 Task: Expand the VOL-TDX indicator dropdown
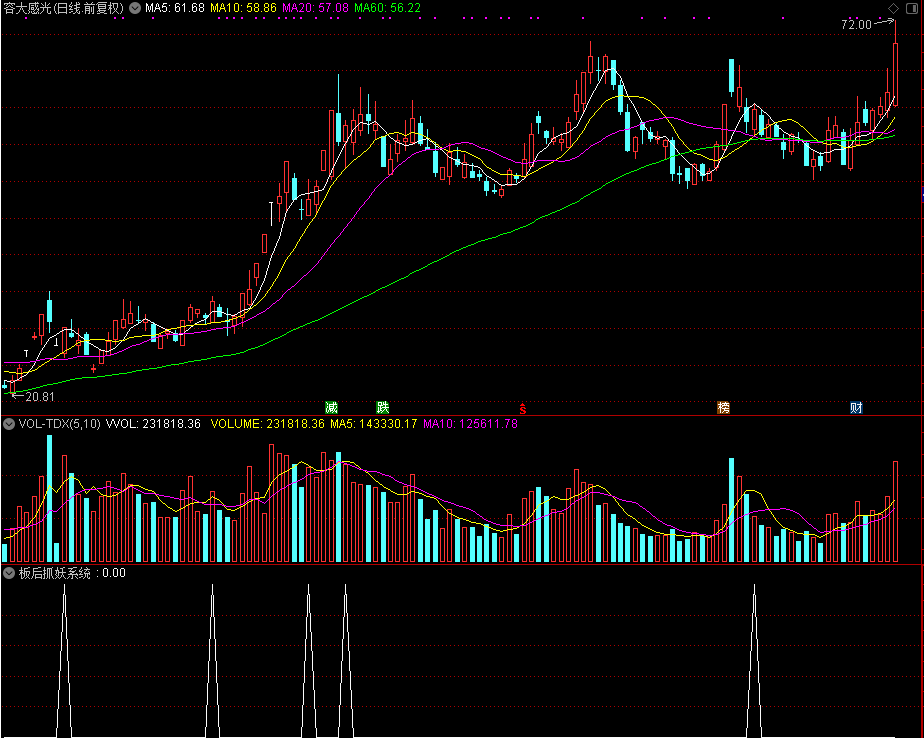(x=9, y=424)
